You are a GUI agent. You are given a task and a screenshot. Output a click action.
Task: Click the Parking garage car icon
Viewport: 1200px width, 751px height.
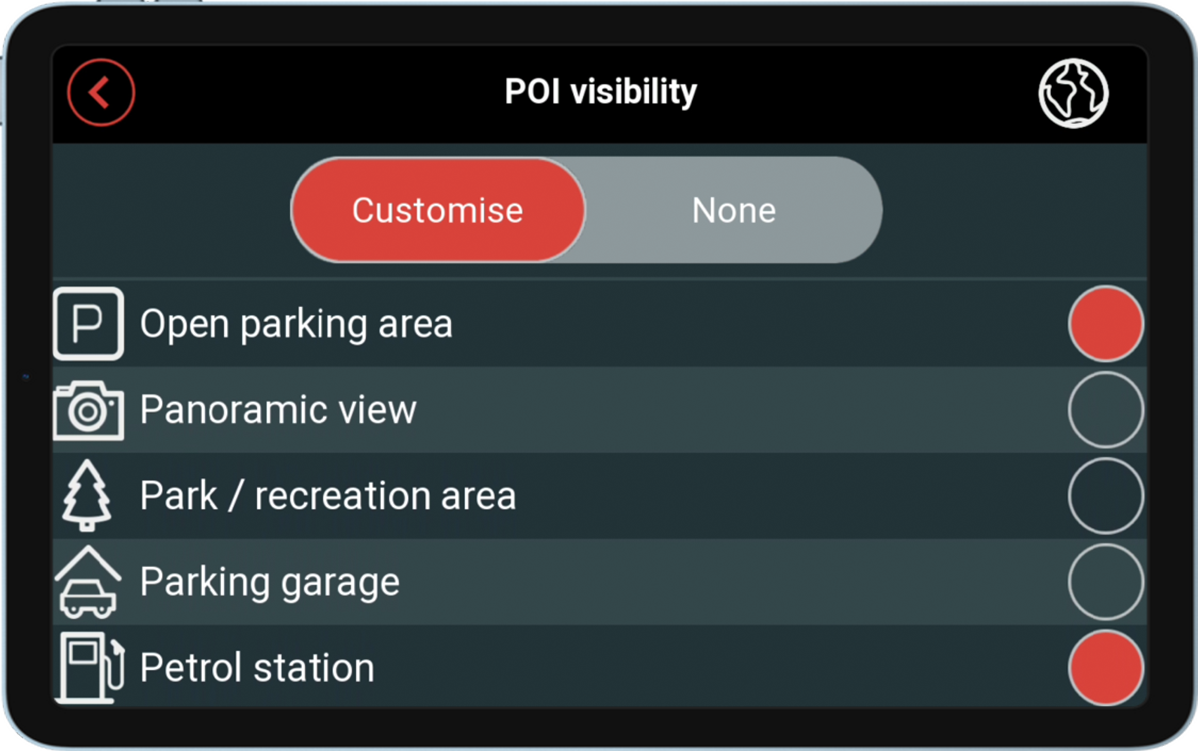click(88, 582)
